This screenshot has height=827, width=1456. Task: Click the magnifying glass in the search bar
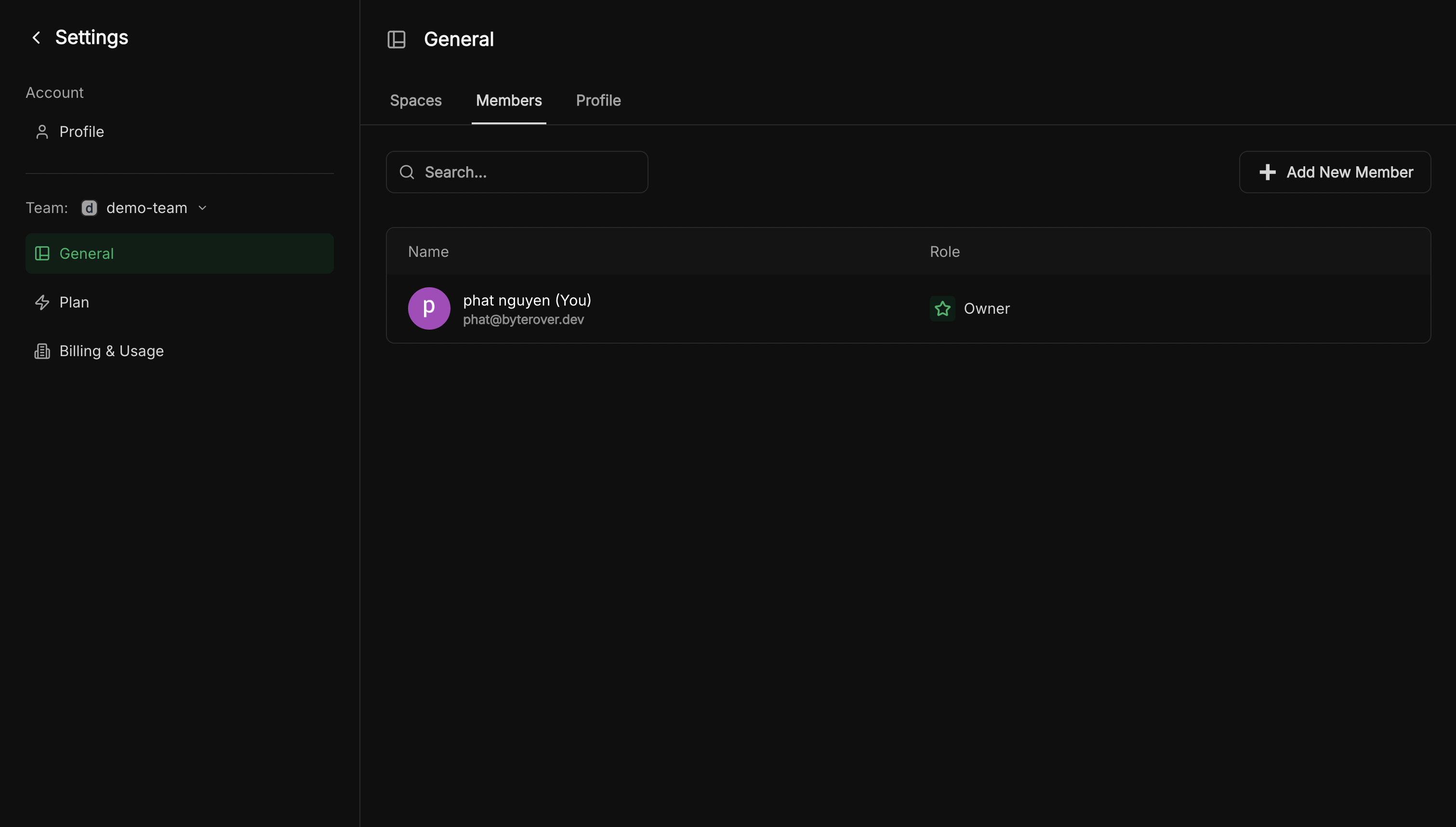tap(407, 172)
